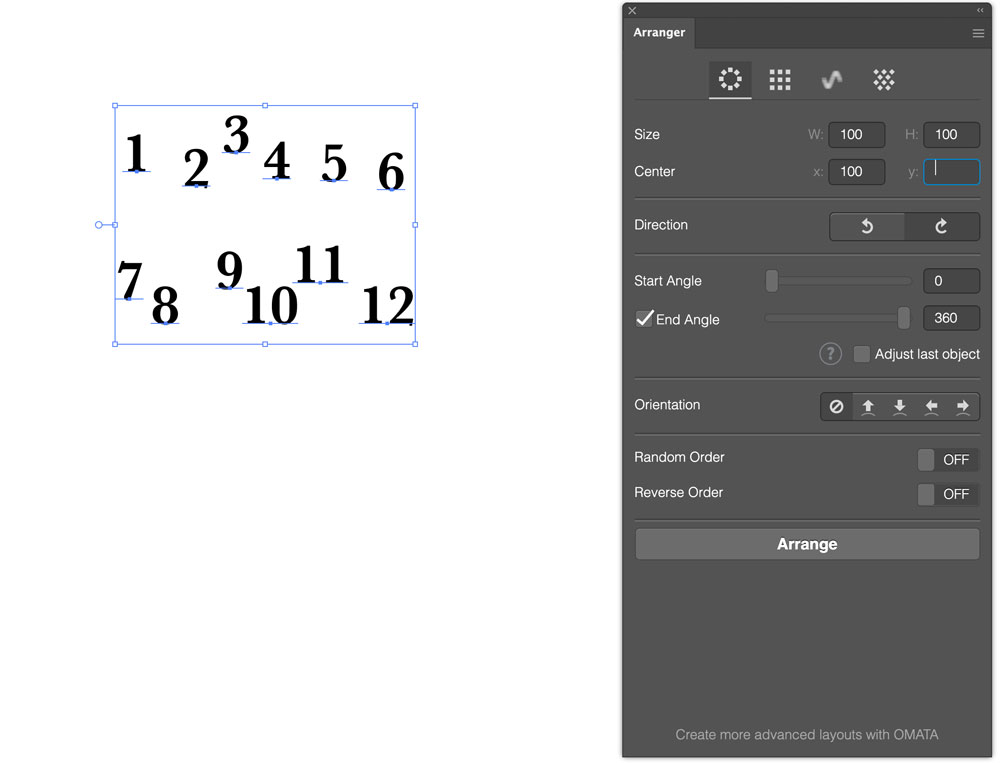Set direction to clockwise
1000x763 pixels.
pyautogui.click(x=941, y=226)
